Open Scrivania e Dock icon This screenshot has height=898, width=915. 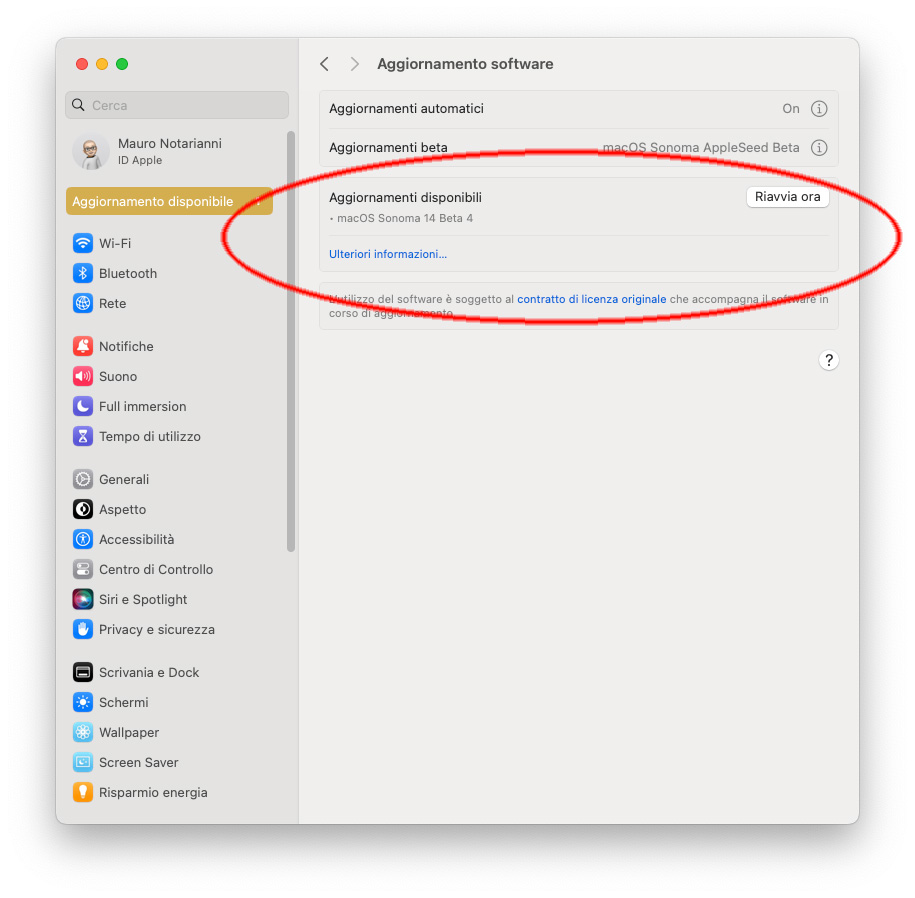click(83, 672)
